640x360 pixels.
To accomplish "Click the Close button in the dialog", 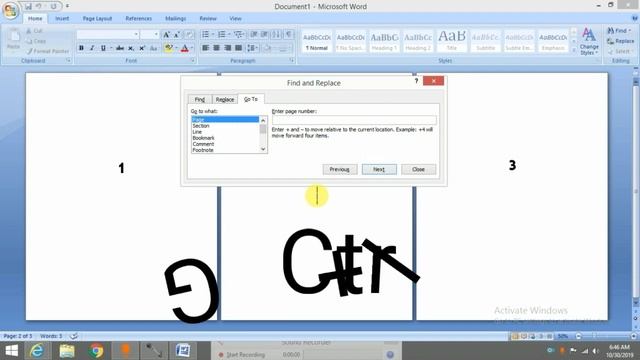I will pos(418,169).
